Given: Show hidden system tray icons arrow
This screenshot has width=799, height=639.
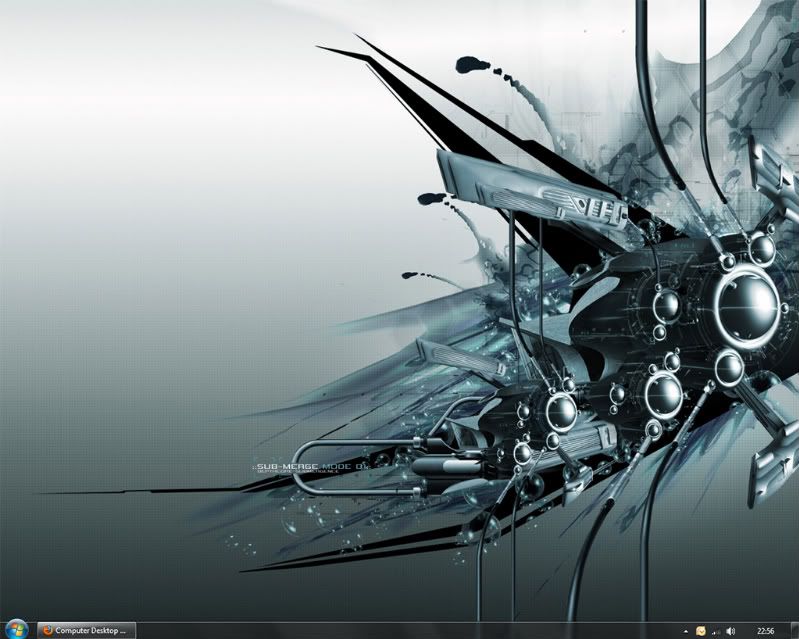Looking at the screenshot, I should click(685, 631).
